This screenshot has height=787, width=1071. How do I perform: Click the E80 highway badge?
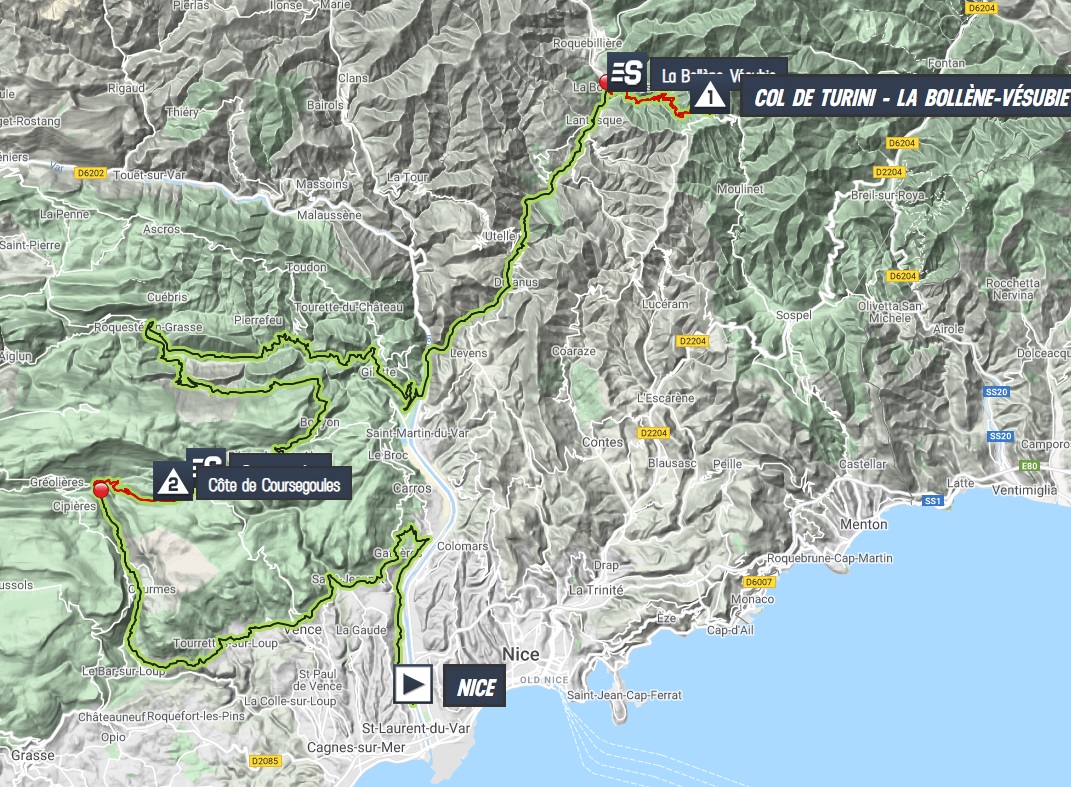coord(1029,466)
